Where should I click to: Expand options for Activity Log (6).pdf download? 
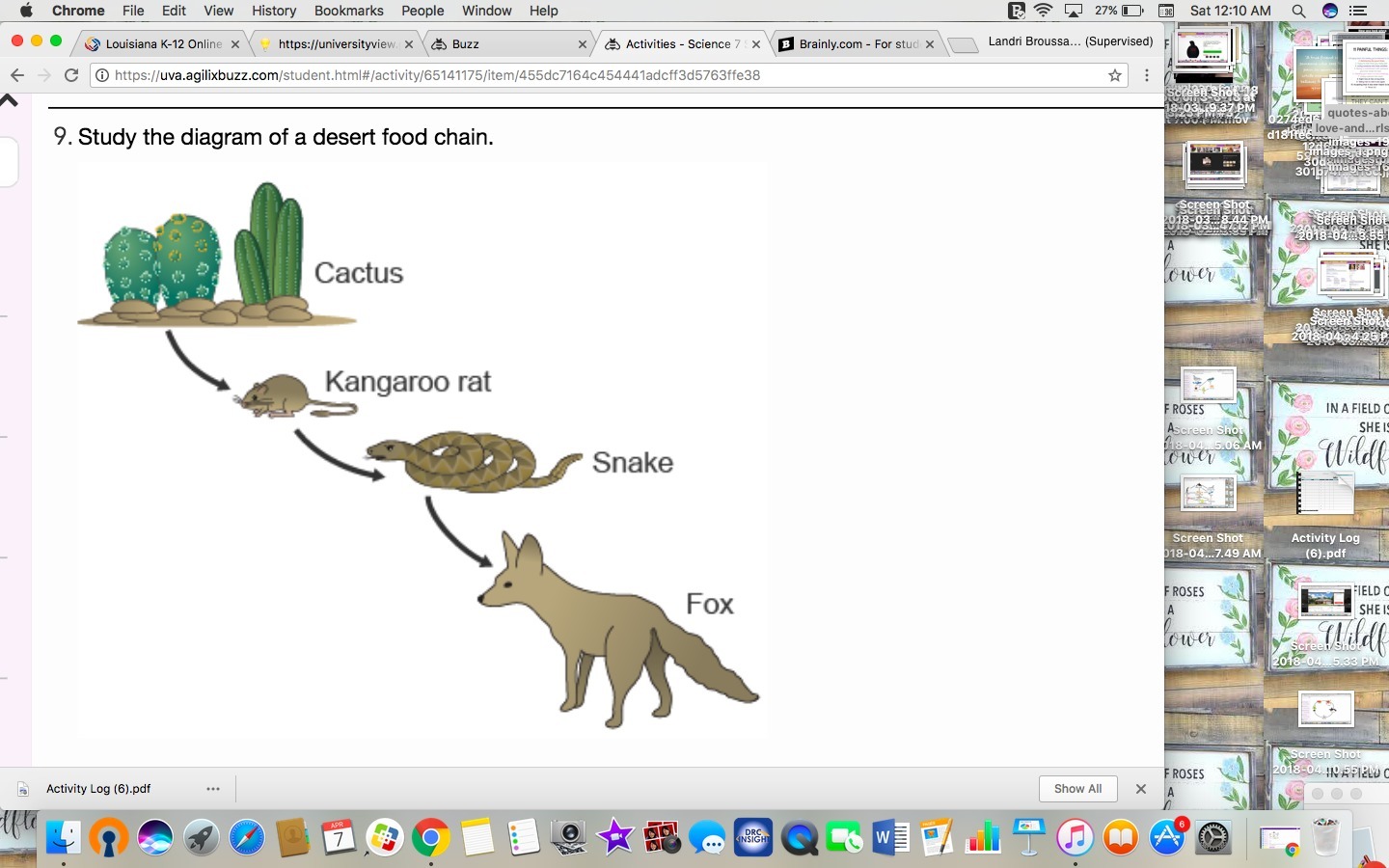click(213, 789)
